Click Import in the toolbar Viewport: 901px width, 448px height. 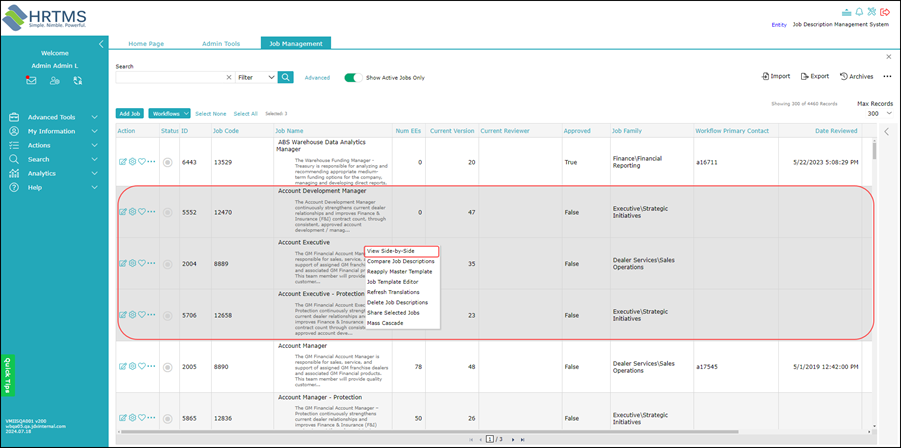click(x=776, y=76)
